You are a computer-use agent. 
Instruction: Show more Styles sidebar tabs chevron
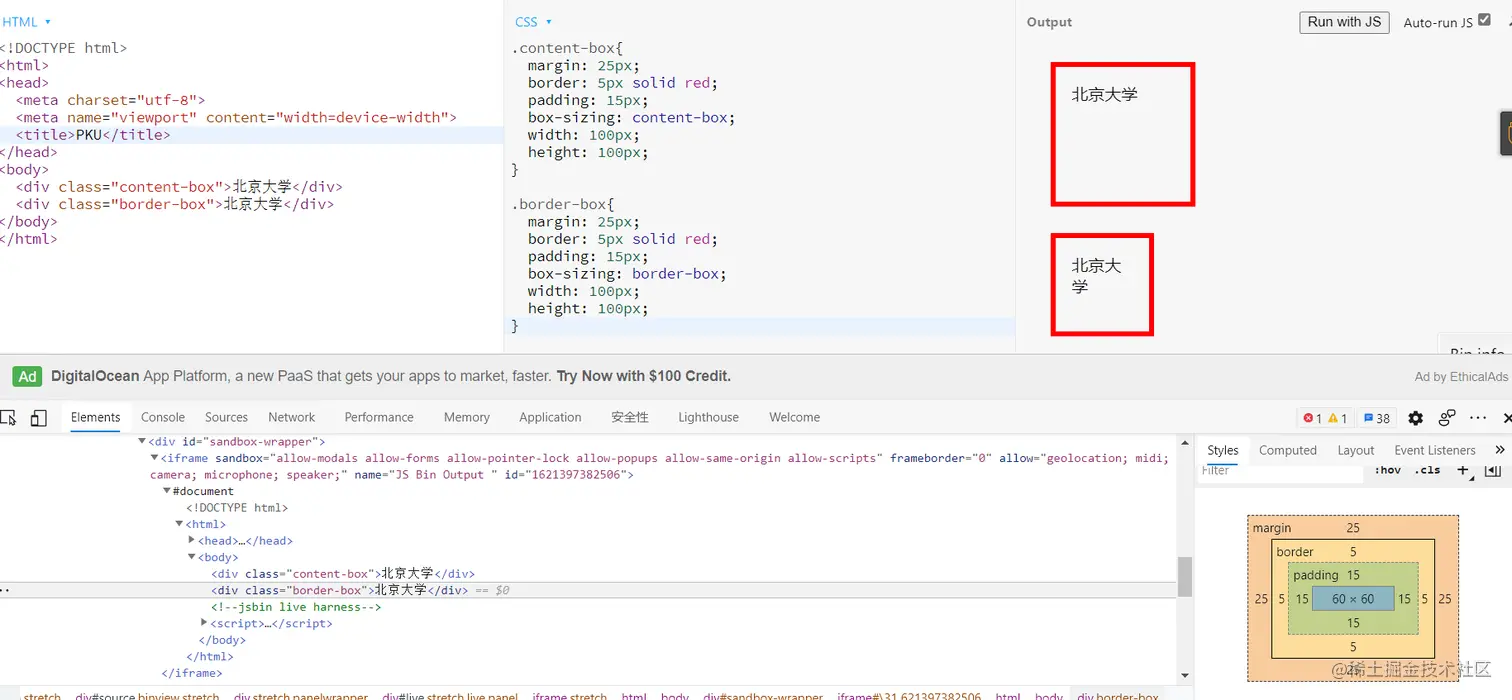pos(1499,450)
